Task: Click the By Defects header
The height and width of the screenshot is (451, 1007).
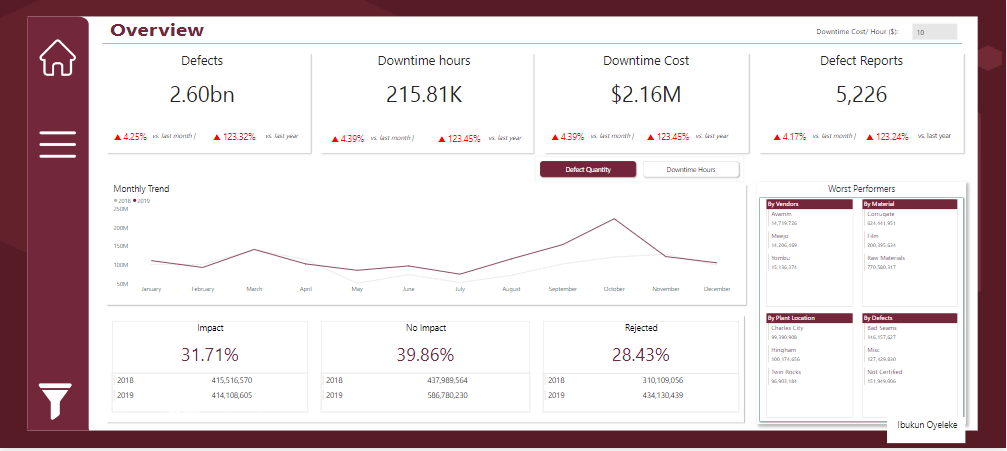Action: pyautogui.click(x=909, y=318)
